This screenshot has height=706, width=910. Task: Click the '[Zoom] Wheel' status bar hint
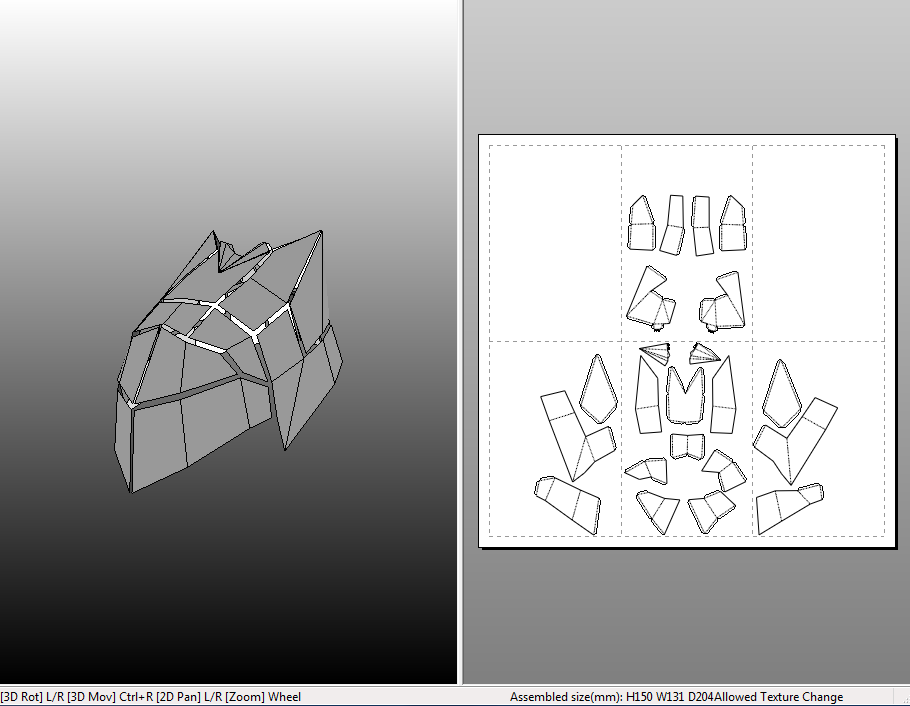pyautogui.click(x=263, y=697)
